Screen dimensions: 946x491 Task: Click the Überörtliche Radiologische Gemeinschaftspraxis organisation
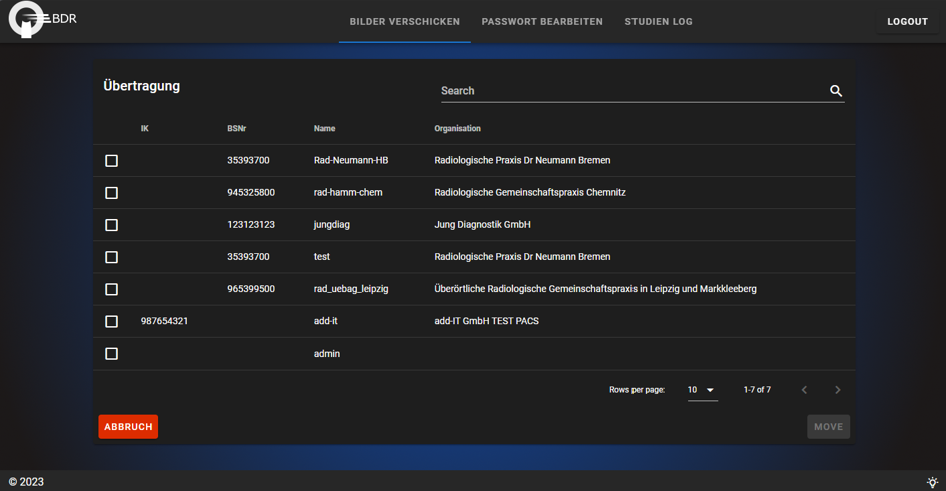pos(595,289)
